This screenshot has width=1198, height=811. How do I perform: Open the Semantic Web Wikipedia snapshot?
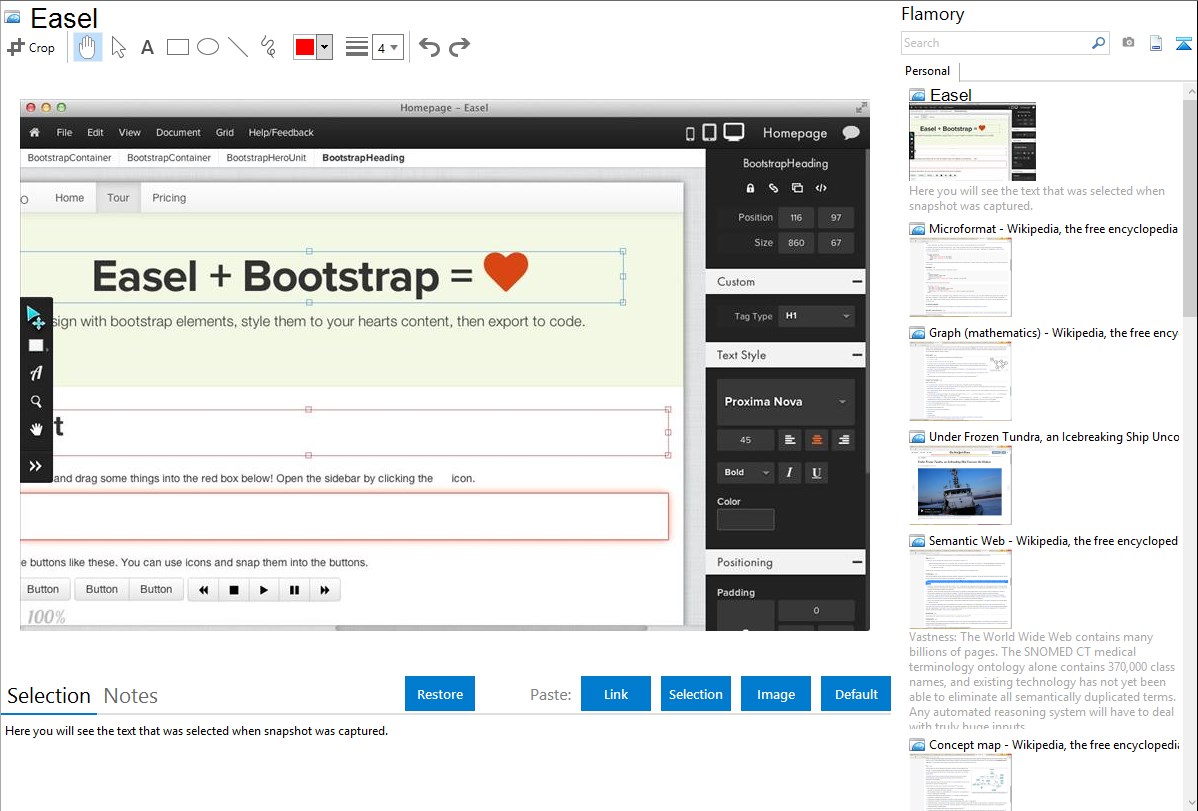pos(960,589)
